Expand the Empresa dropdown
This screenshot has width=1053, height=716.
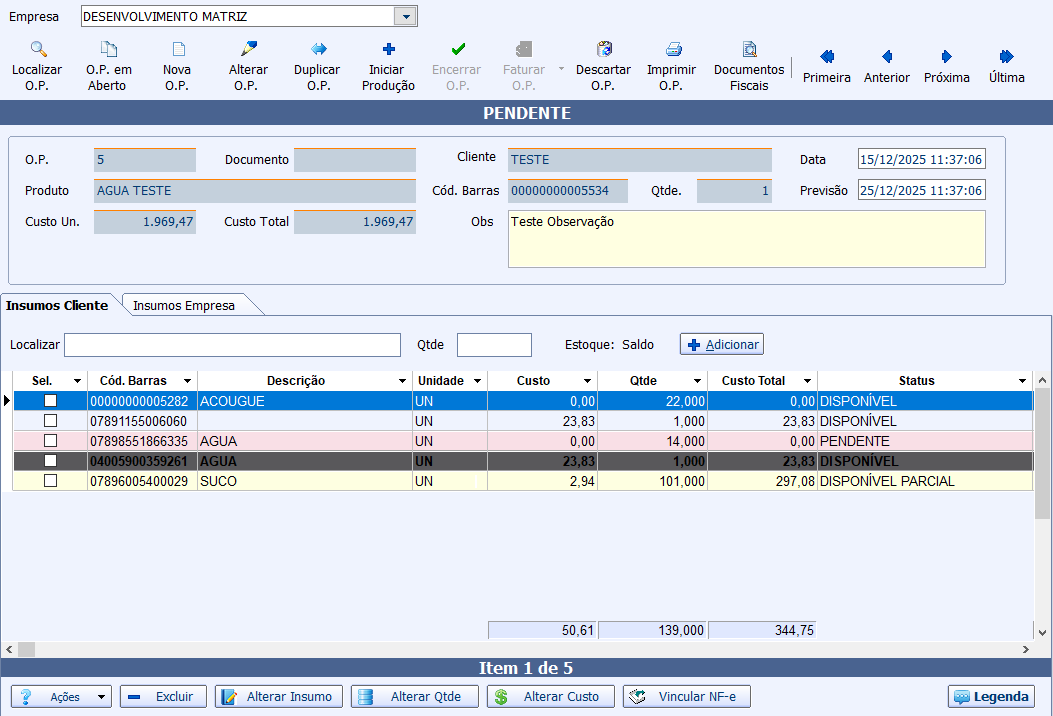pyautogui.click(x=404, y=17)
